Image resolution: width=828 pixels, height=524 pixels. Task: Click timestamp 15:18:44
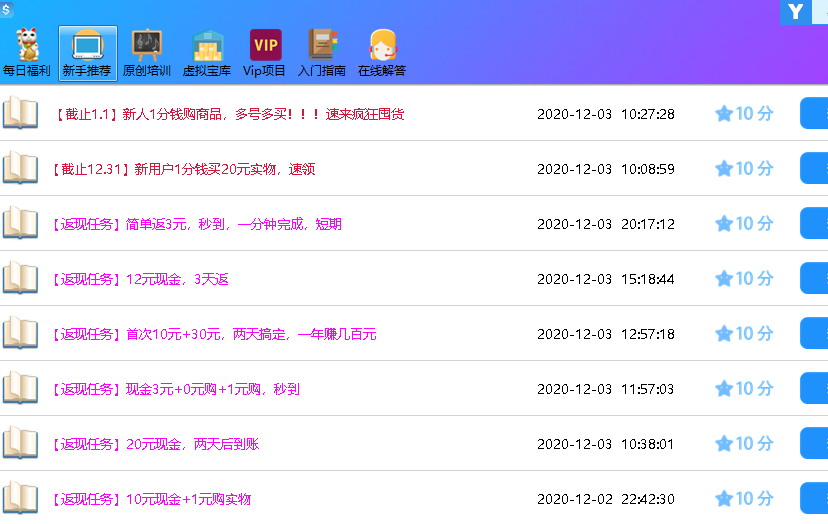pos(648,279)
